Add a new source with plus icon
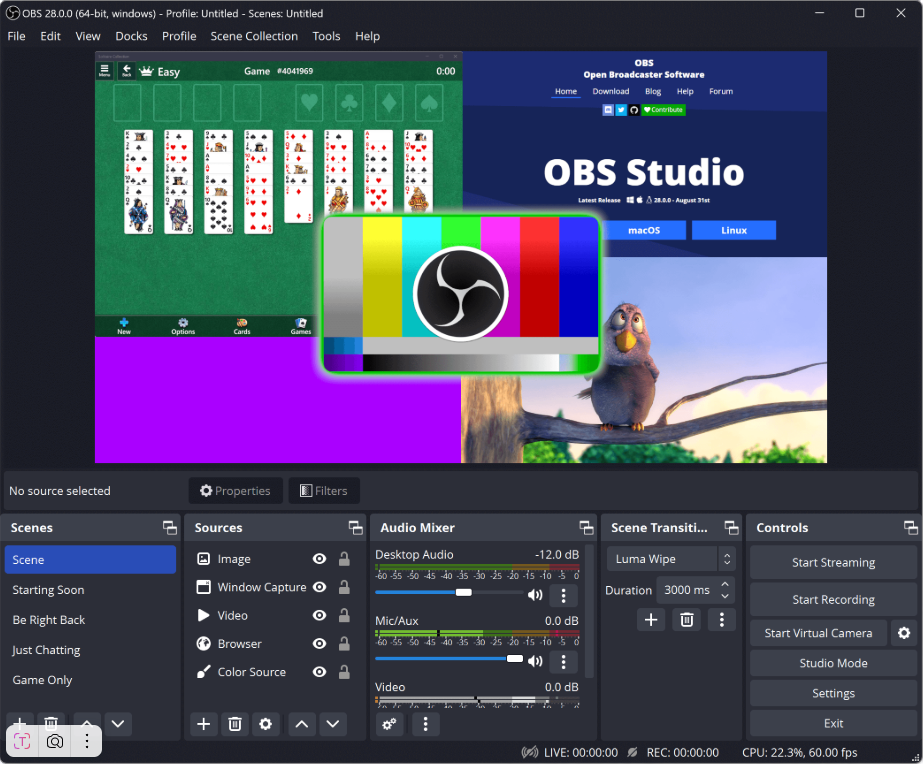The width and height of the screenshot is (923, 764). 204,724
